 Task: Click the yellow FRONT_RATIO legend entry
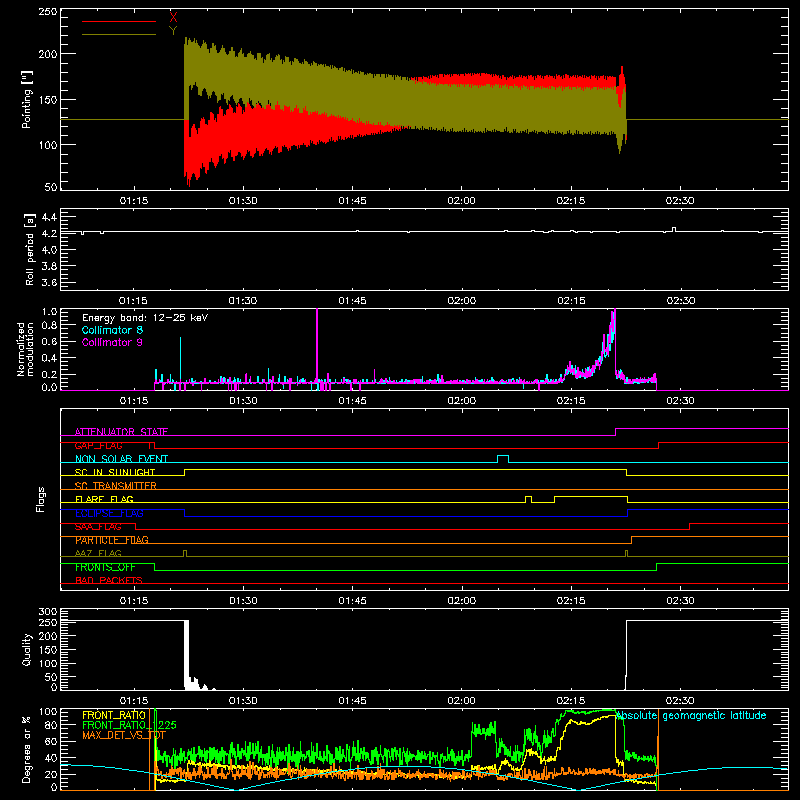114,715
